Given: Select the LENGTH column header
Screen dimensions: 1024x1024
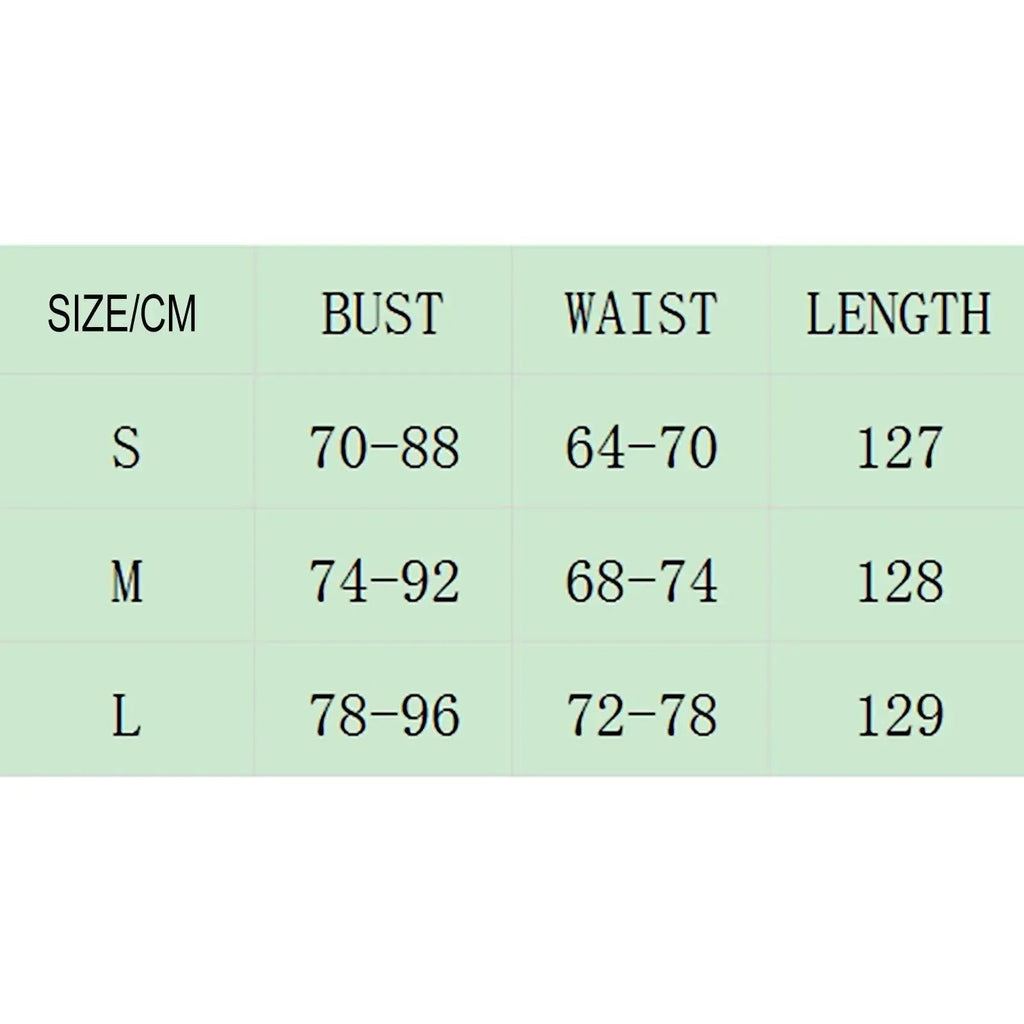Looking at the screenshot, I should click(x=899, y=314).
